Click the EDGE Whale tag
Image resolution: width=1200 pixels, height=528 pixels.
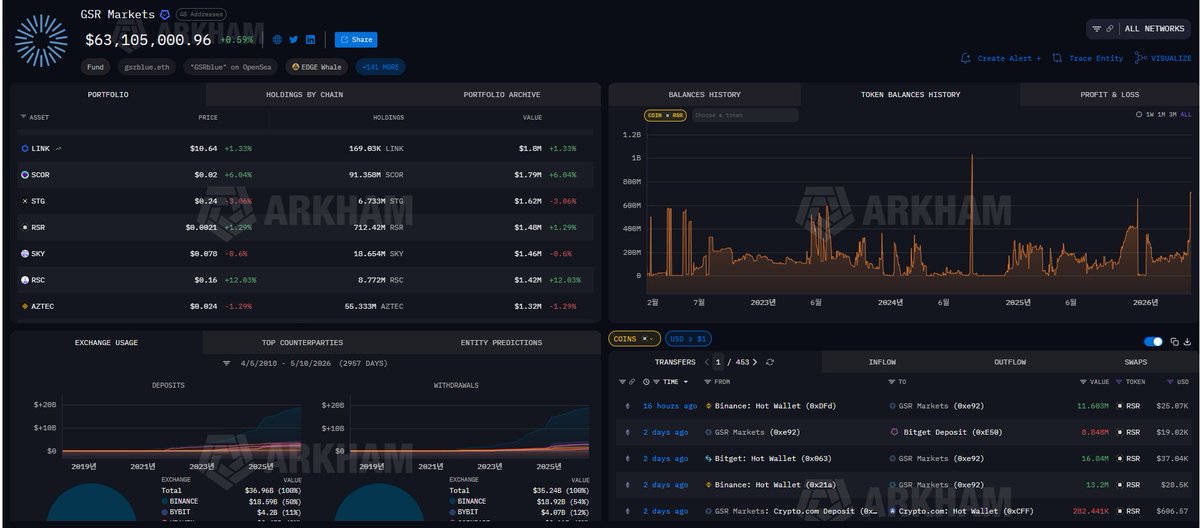[x=318, y=67]
